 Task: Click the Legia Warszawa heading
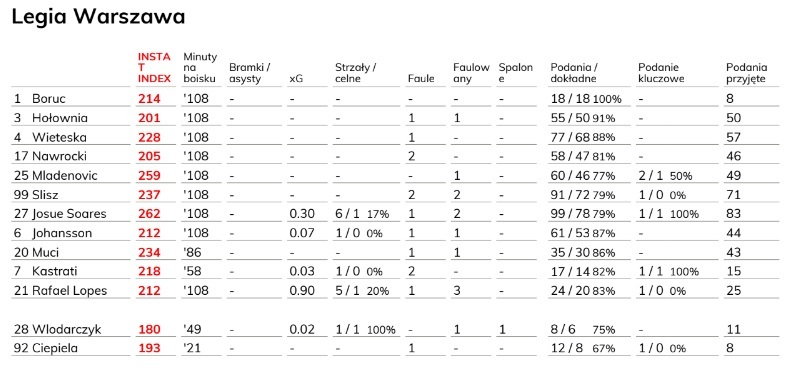(x=98, y=17)
